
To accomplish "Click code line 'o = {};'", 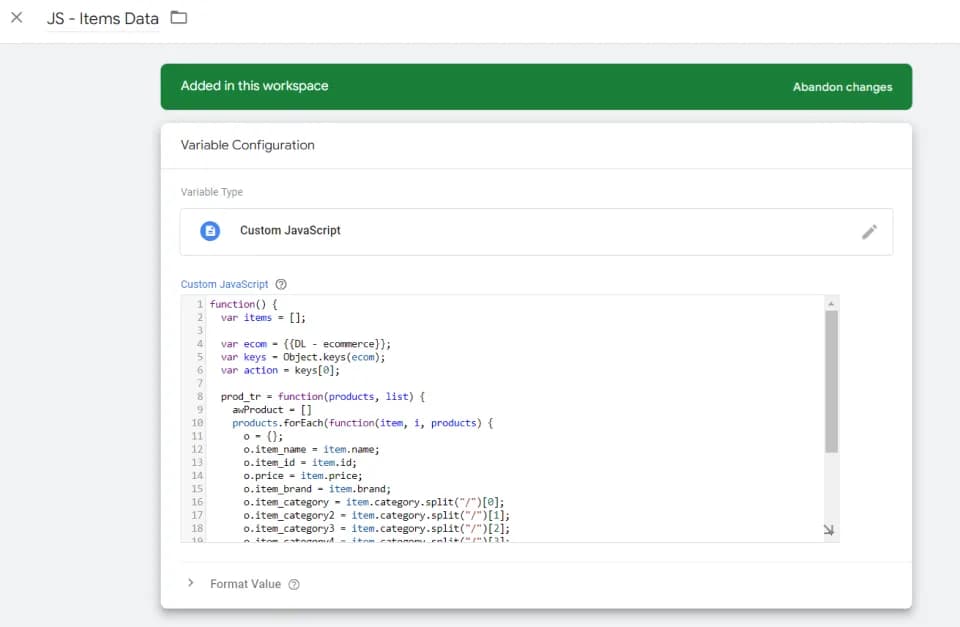I will coord(263,437).
